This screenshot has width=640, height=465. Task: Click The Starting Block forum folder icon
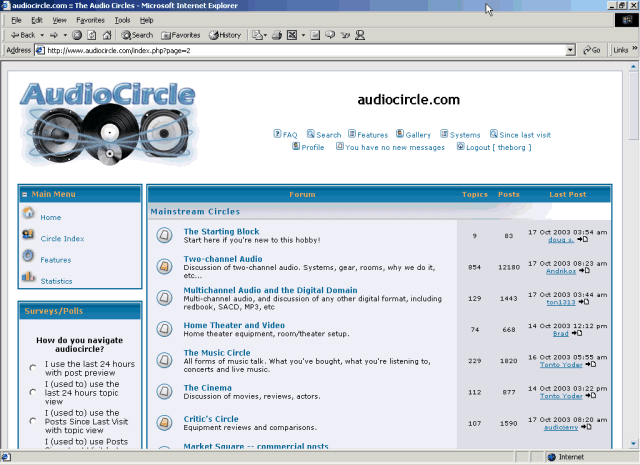(x=164, y=235)
